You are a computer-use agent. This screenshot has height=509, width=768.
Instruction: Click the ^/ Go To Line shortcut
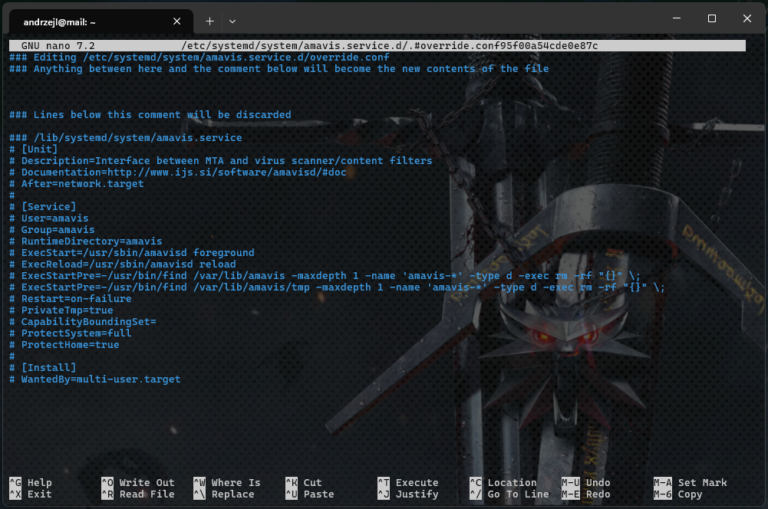(x=509, y=494)
